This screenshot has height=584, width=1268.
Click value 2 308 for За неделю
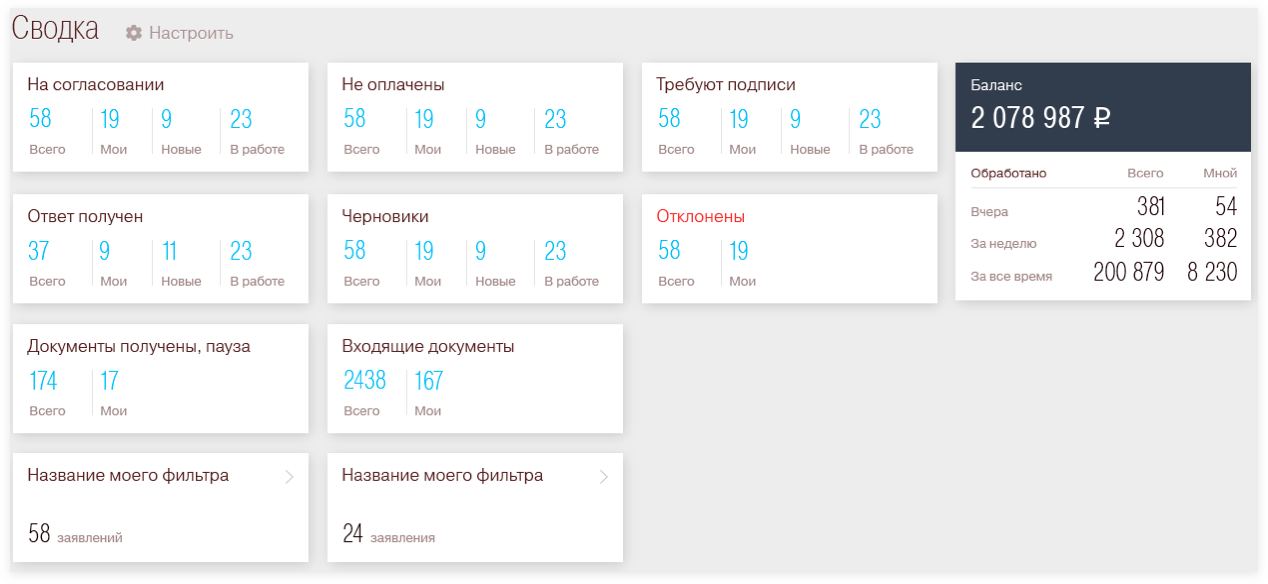(1140, 239)
